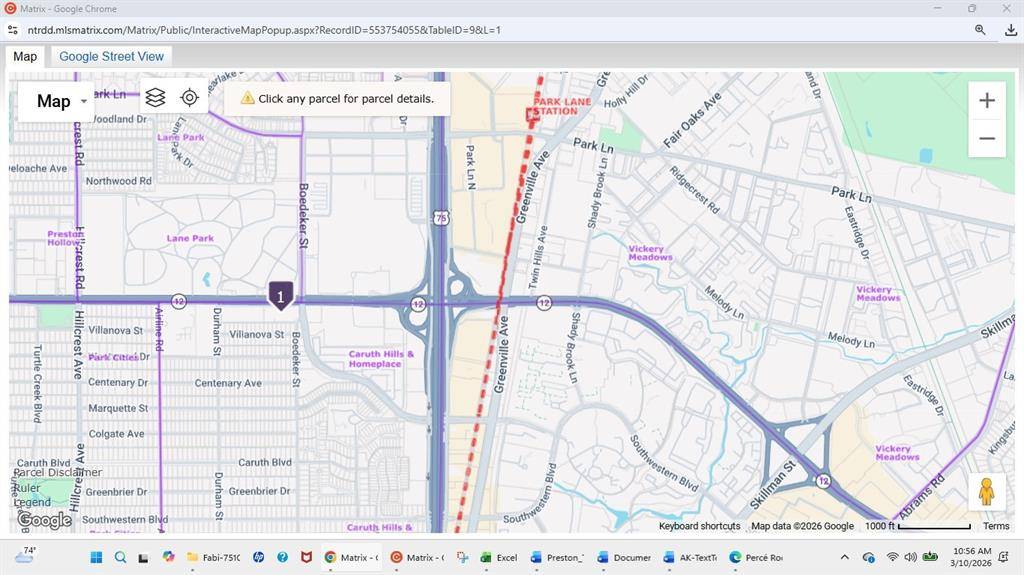
Task: View site information icon in address bar
Action: (13, 30)
